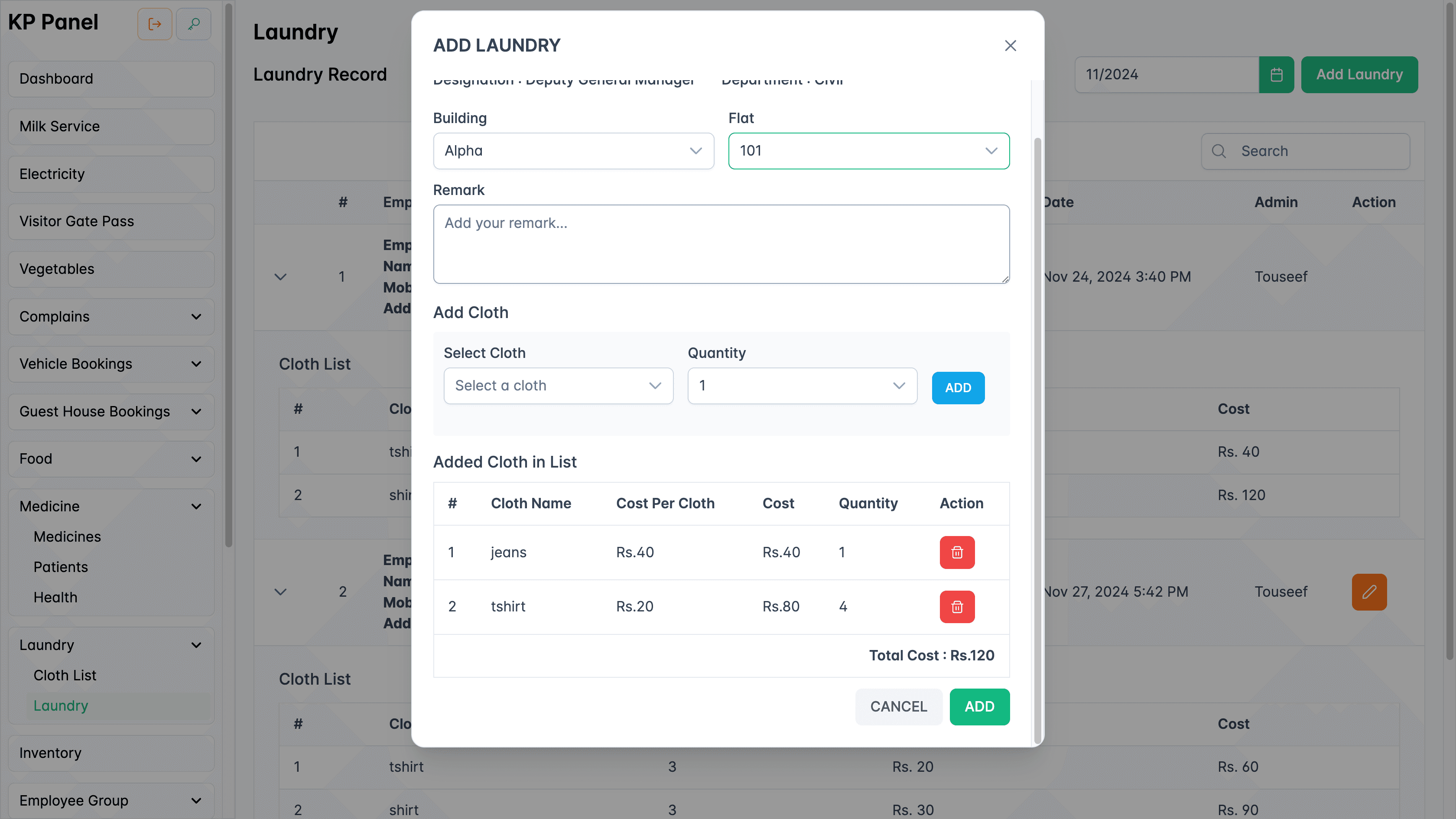1456x819 pixels.
Task: Click the green key icon near KP Panel
Action: (193, 24)
